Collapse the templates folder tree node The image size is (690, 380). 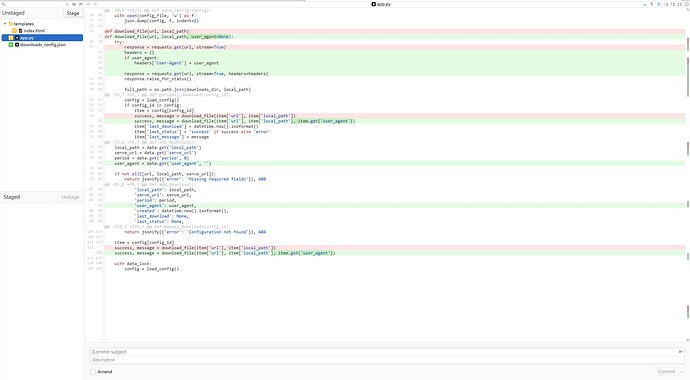pyautogui.click(x=5, y=24)
